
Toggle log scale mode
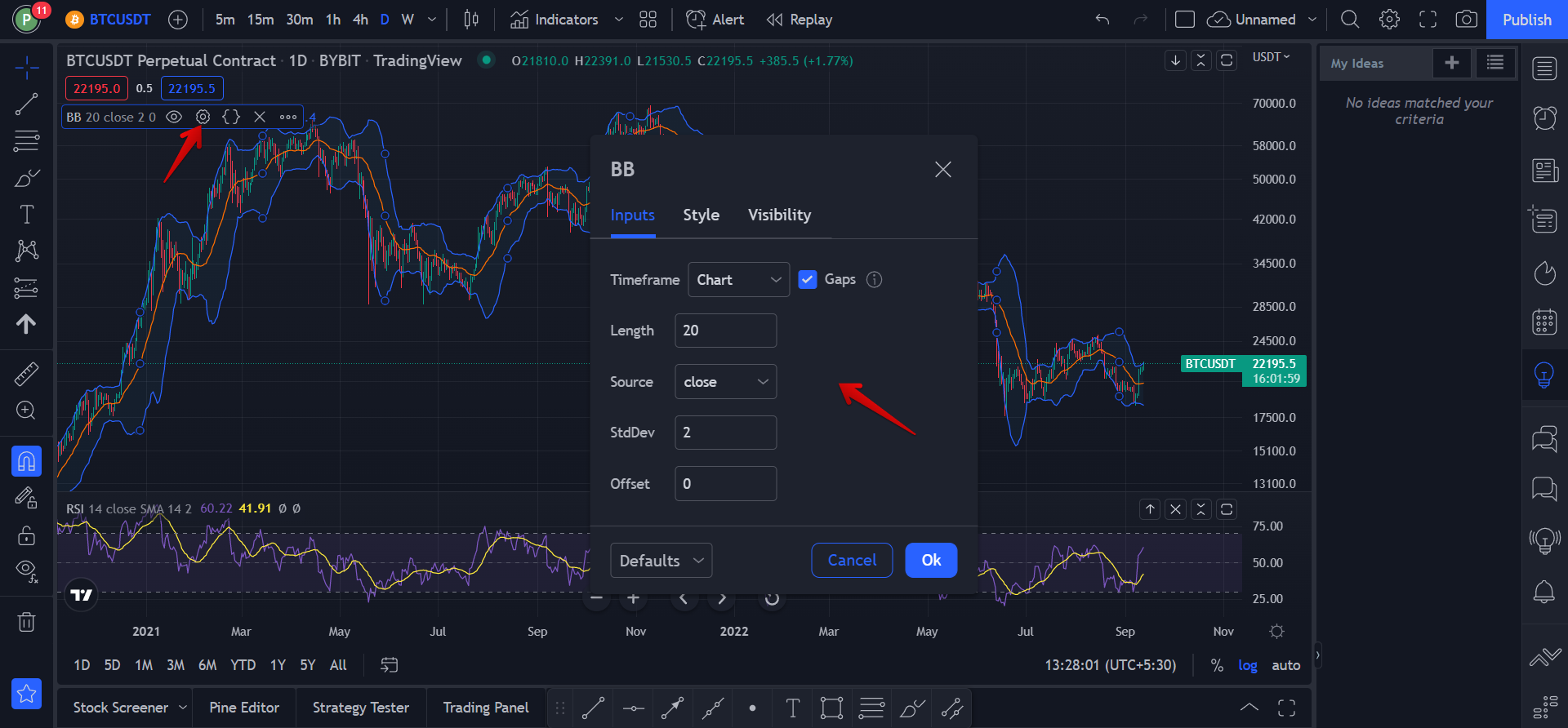click(x=1248, y=665)
